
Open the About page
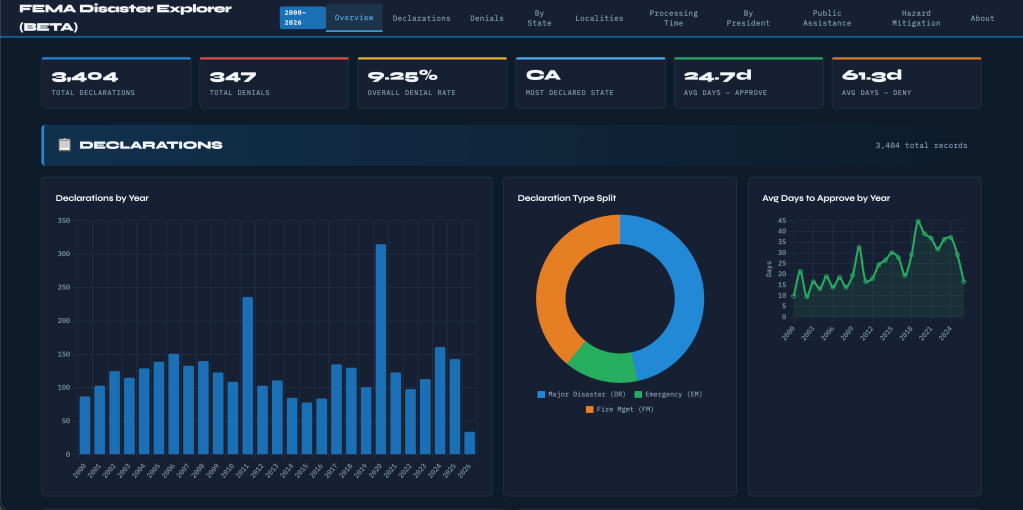(x=982, y=18)
